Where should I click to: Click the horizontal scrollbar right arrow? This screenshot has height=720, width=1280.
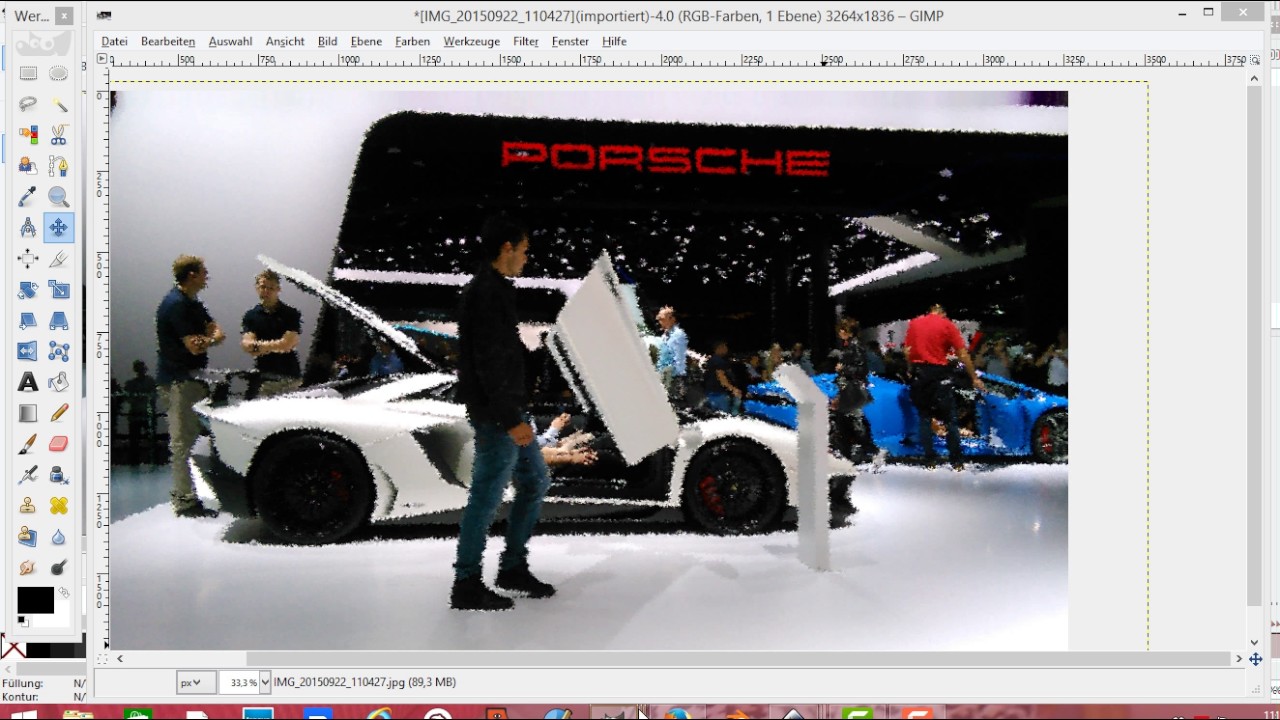(1239, 659)
